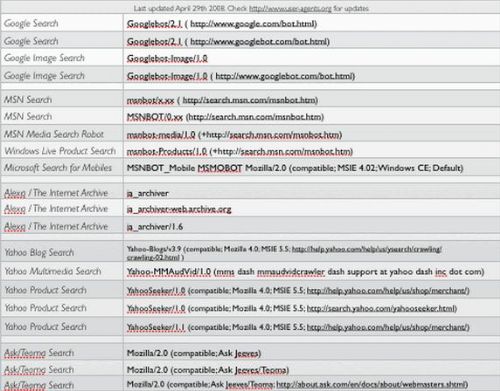Open merchant help link in YahooSeeker/1.1 row
This screenshot has height=391, width=500.
[387, 327]
